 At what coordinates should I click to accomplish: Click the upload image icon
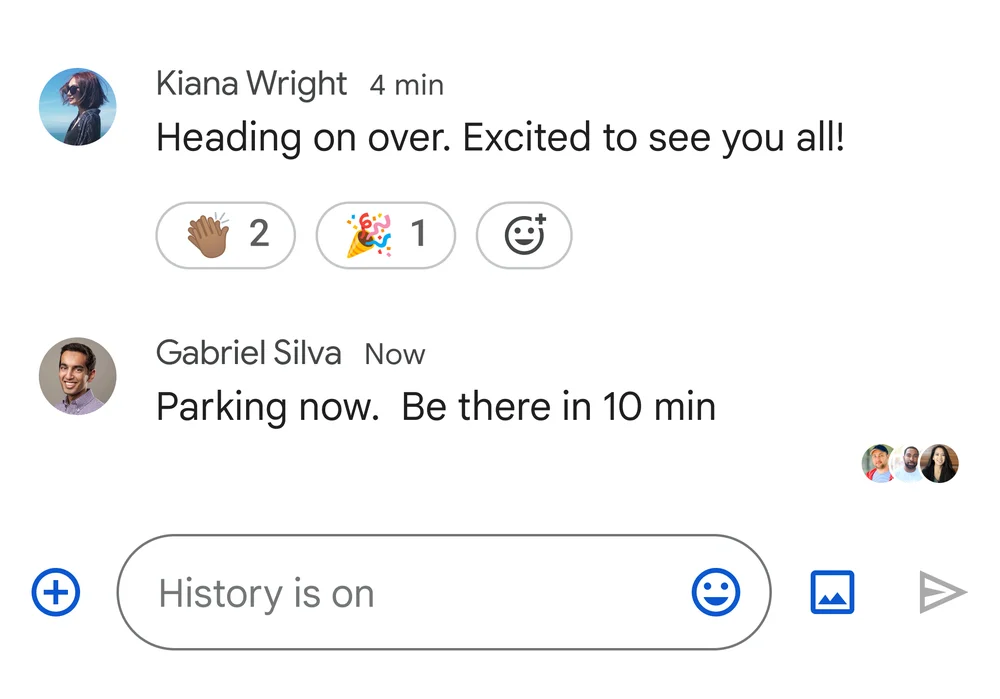pyautogui.click(x=832, y=593)
